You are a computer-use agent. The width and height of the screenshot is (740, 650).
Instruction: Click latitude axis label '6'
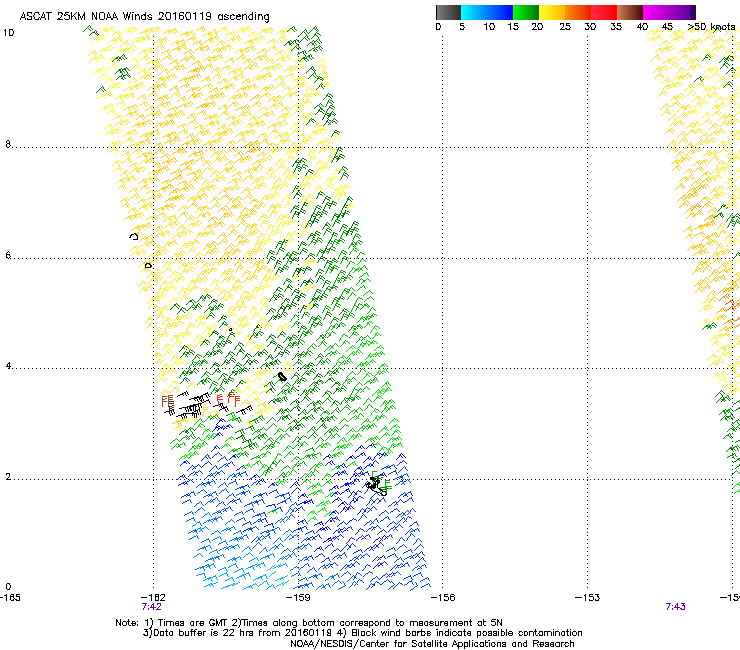pos(8,255)
